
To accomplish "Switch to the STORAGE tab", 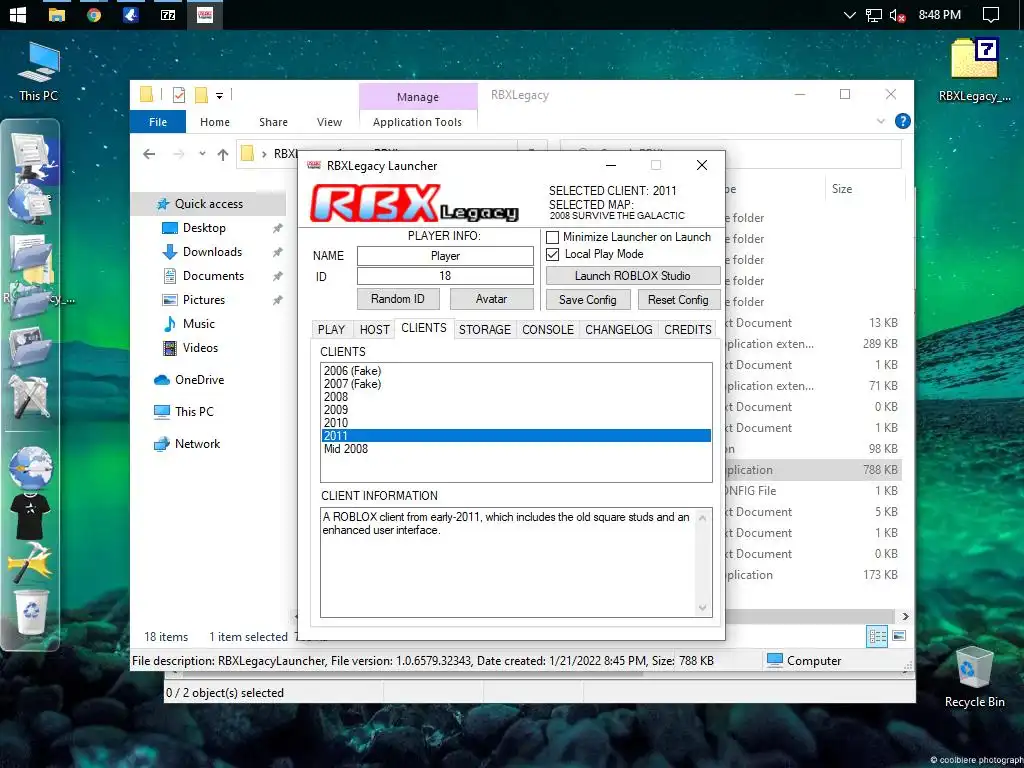I will (485, 330).
